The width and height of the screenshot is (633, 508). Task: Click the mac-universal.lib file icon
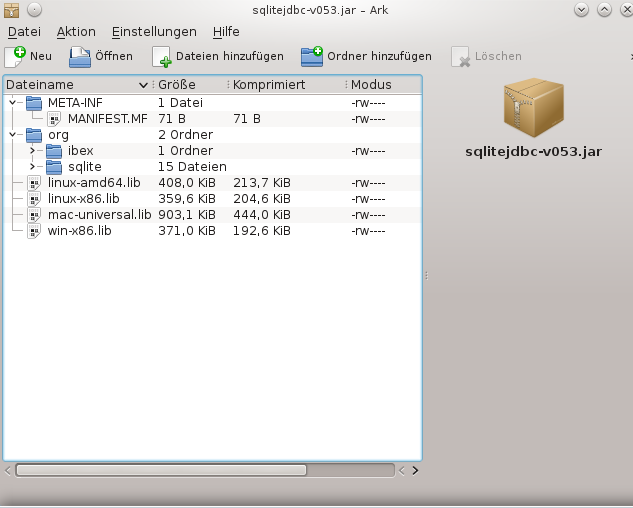pos(34,215)
